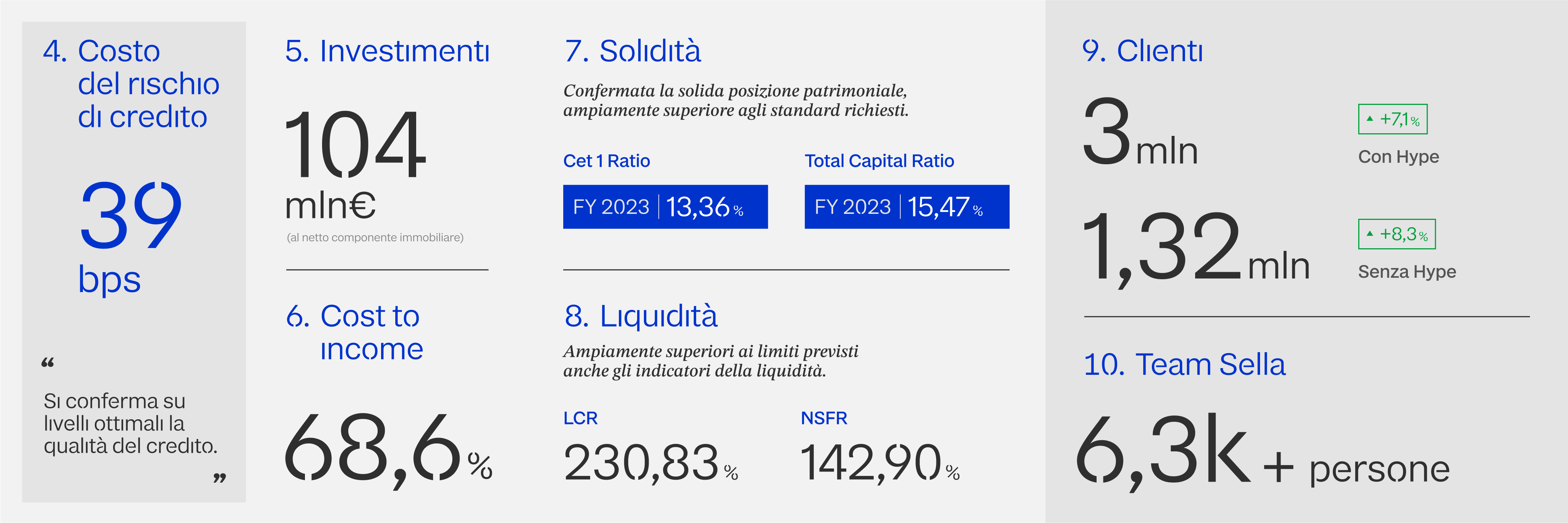Click the closing quotation mark icon
This screenshot has width=1568, height=523.
tap(220, 478)
